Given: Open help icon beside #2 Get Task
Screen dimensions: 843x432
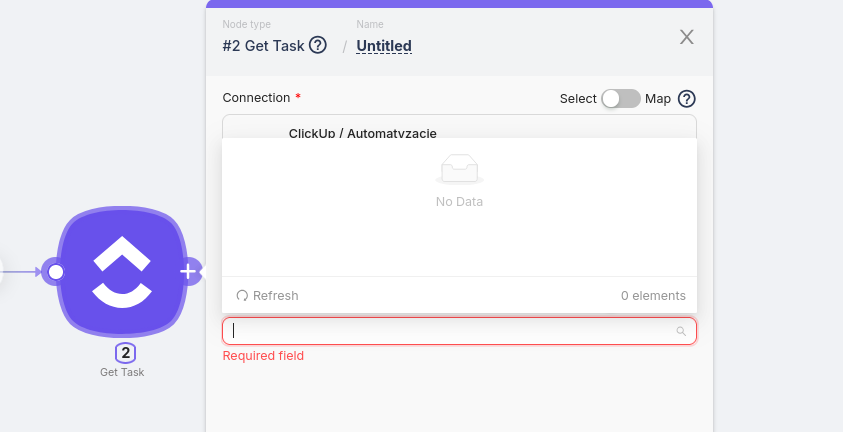Looking at the screenshot, I should 318,45.
